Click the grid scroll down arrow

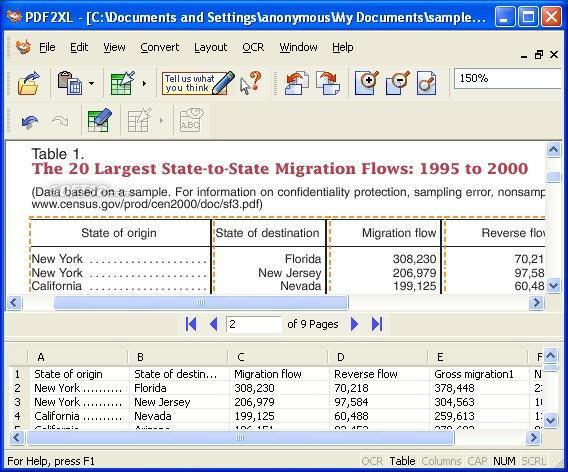pos(551,421)
